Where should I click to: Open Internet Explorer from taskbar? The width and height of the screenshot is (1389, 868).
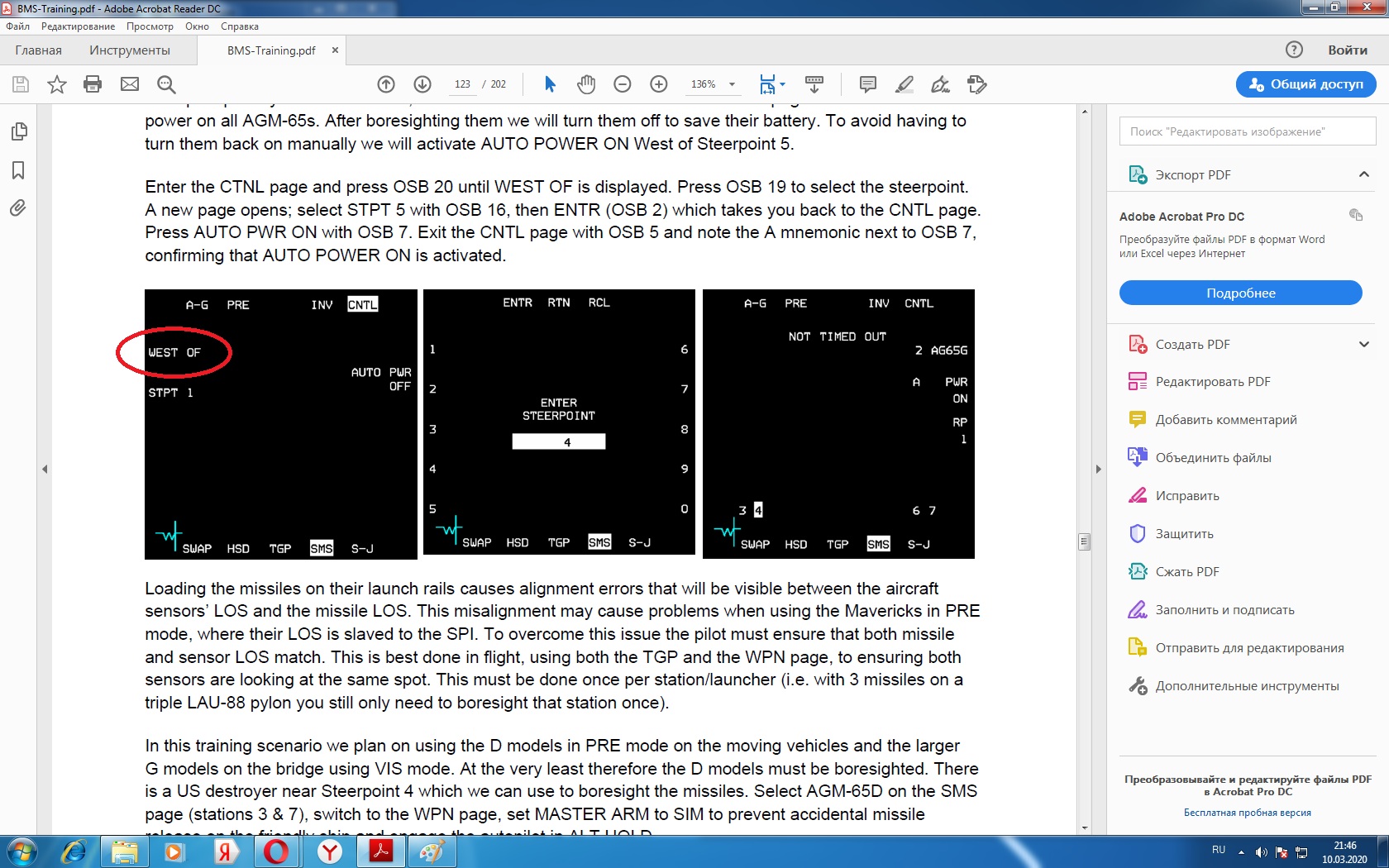tap(74, 851)
